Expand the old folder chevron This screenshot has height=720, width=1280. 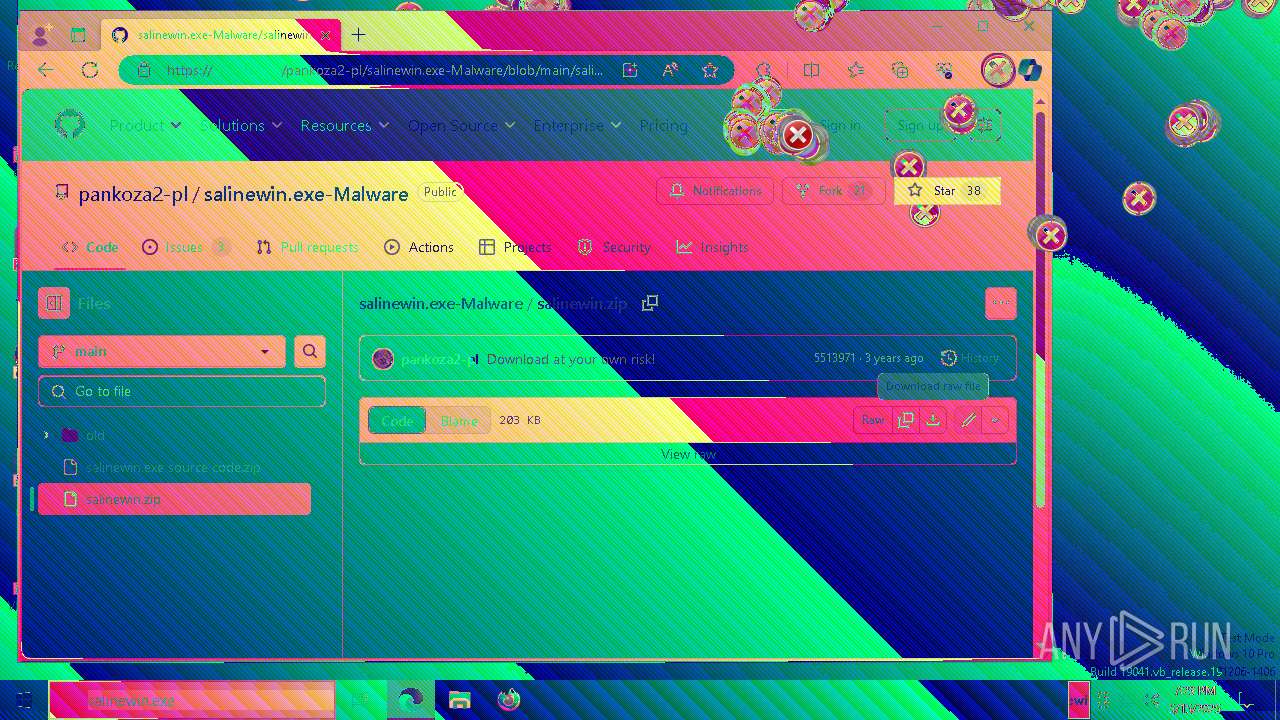point(46,435)
